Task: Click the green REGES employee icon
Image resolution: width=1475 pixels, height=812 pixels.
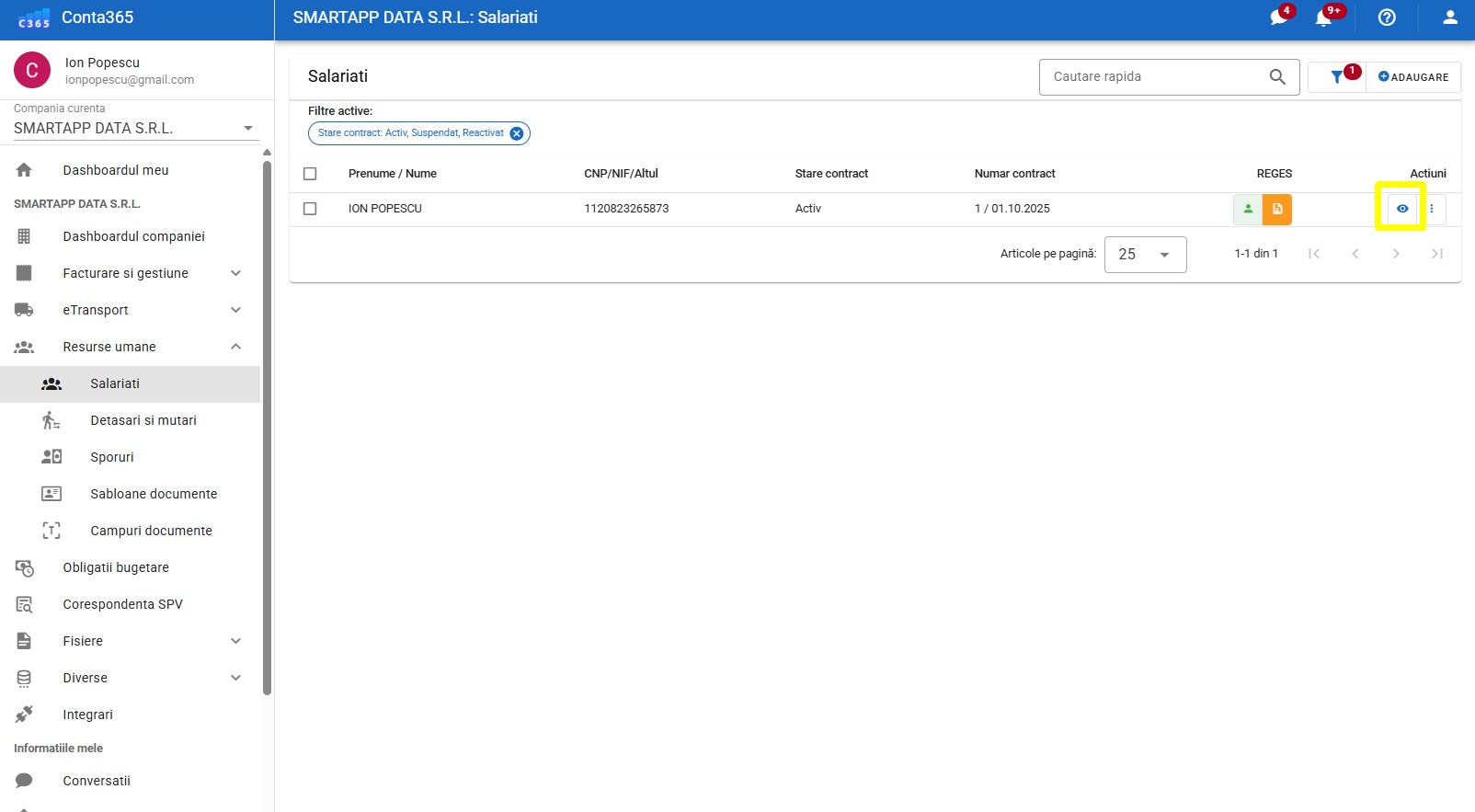Action: click(x=1248, y=210)
